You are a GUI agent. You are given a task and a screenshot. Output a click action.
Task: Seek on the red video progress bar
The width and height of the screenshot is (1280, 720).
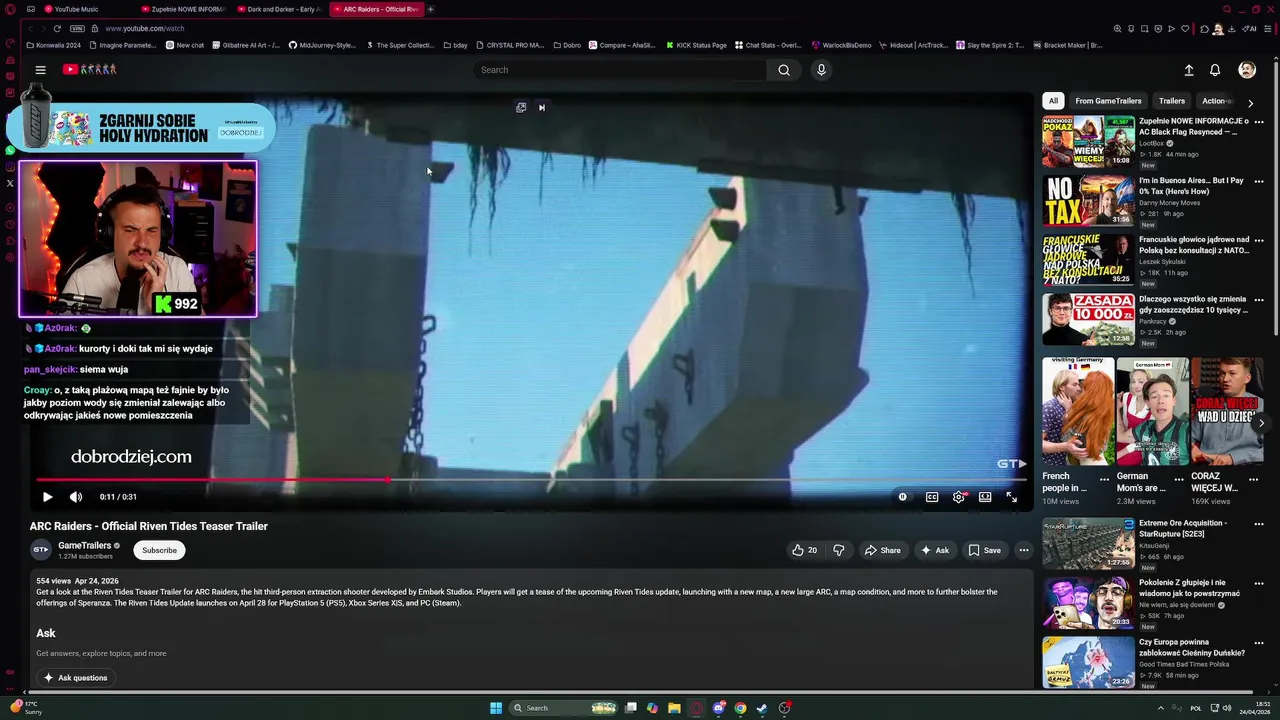pyautogui.click(x=530, y=480)
